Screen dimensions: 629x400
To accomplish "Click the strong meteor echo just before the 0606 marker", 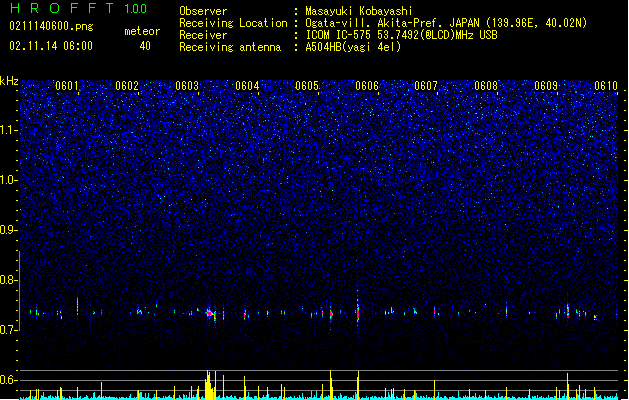I will [x=358, y=311].
